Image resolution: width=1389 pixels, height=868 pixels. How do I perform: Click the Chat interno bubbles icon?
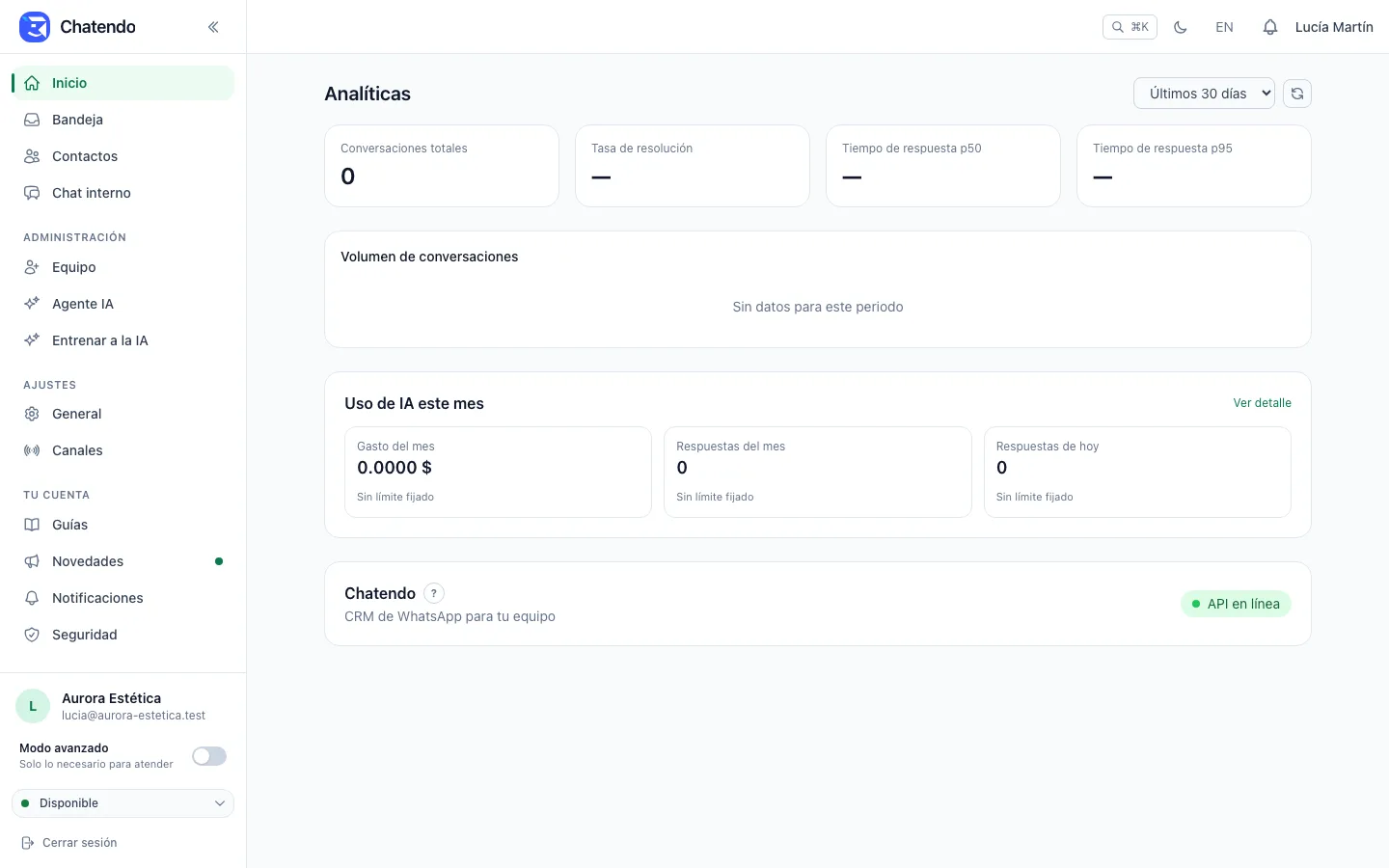tap(32, 193)
